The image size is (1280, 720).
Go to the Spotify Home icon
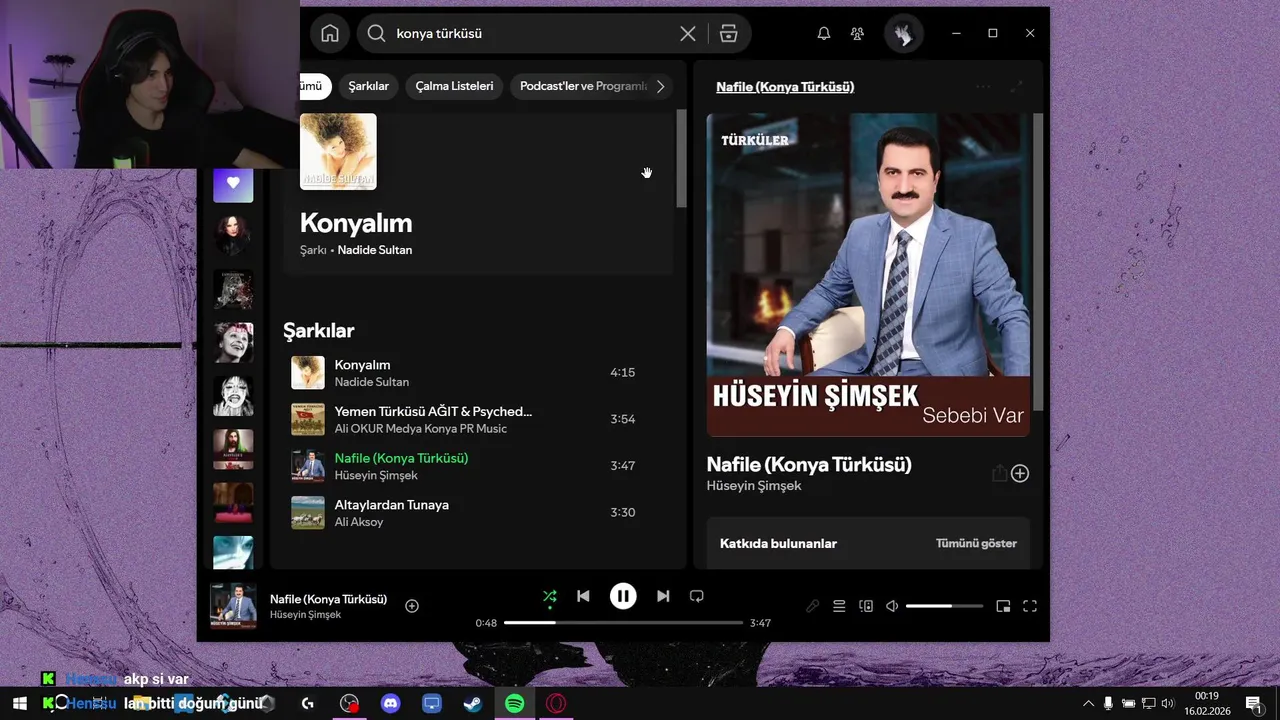click(x=330, y=33)
